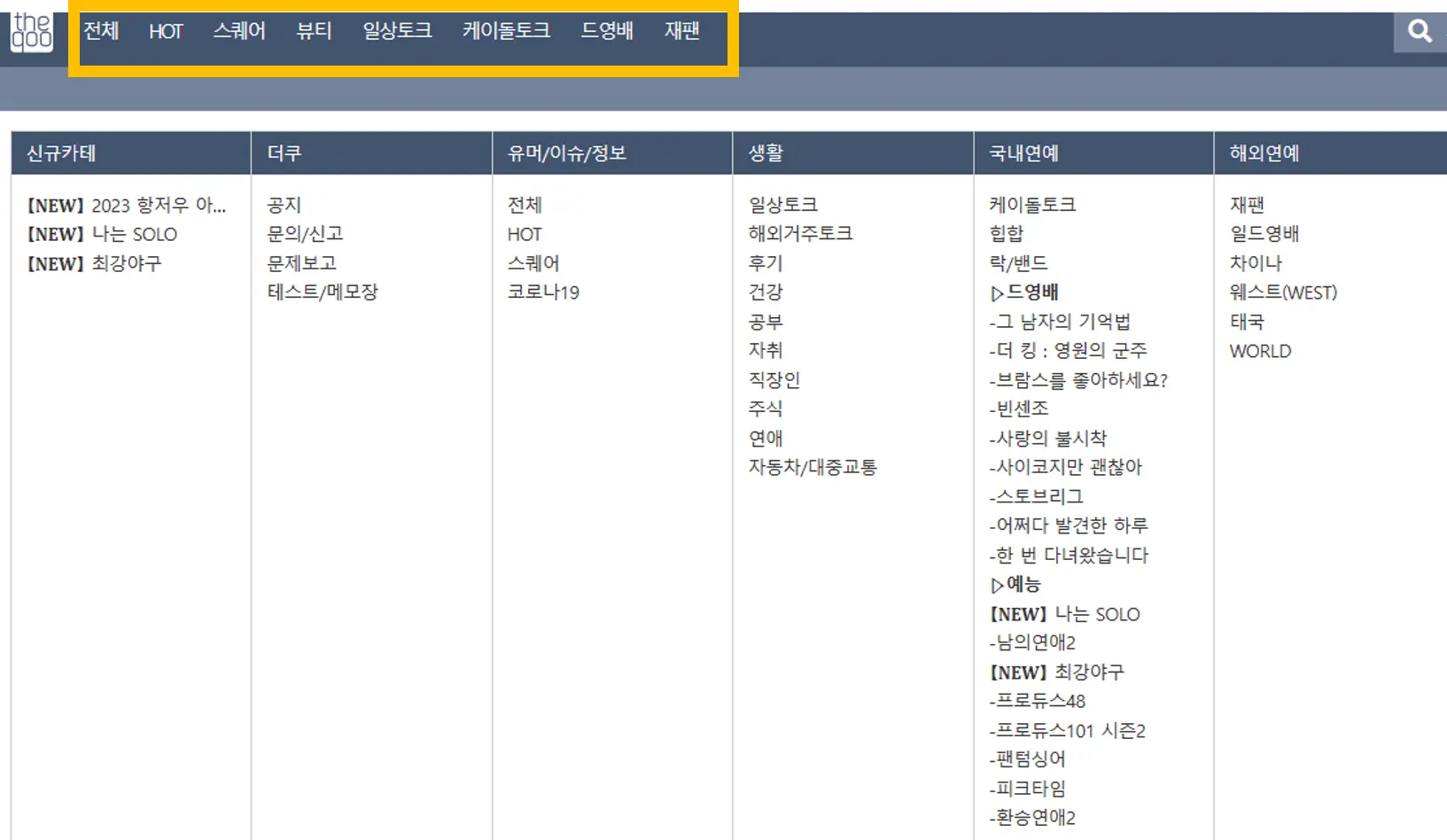Open the 연애 board
Image resolution: width=1447 pixels, height=840 pixels.
click(766, 439)
